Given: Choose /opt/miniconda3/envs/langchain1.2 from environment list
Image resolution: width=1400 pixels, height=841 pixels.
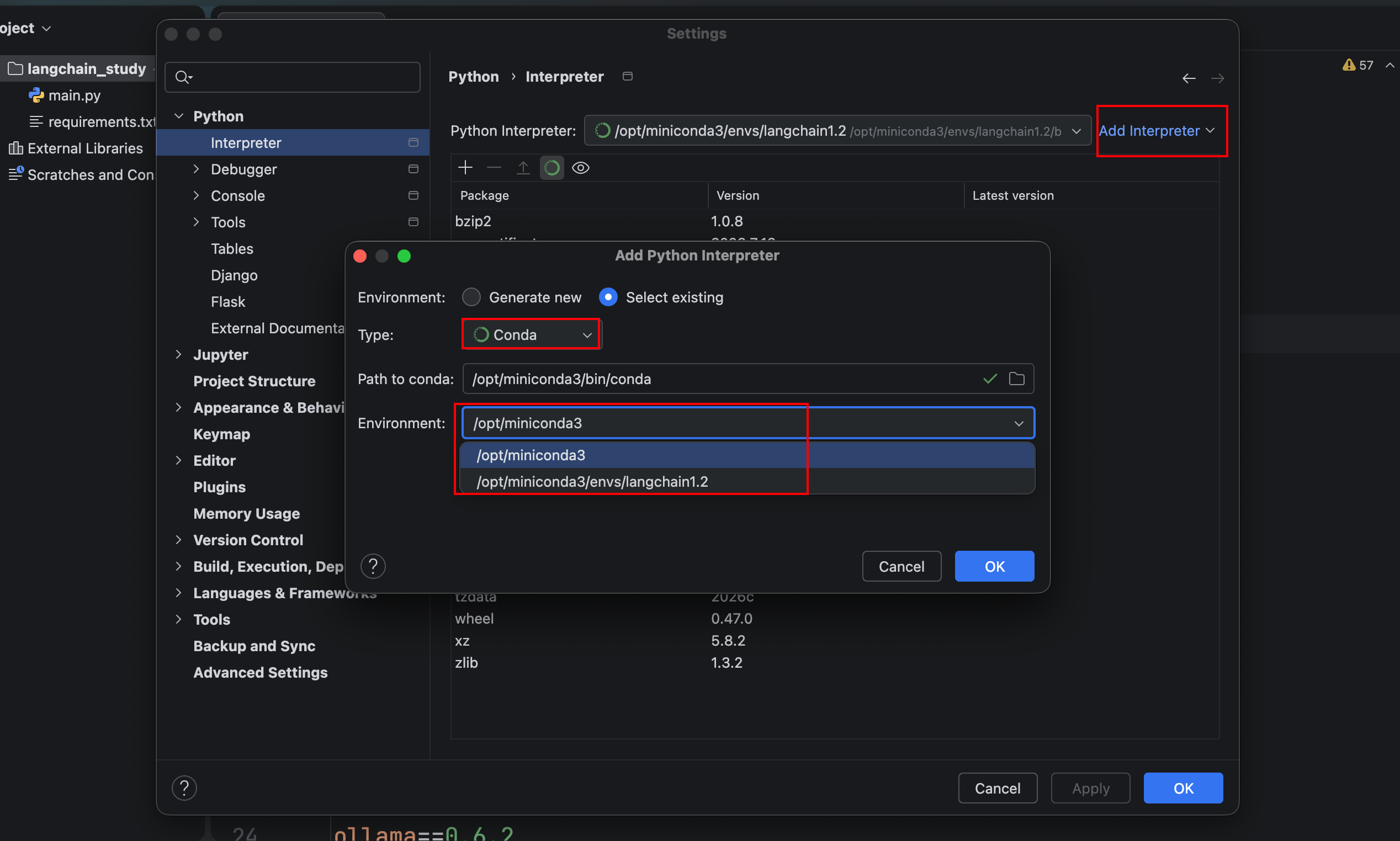Looking at the screenshot, I should (747, 482).
